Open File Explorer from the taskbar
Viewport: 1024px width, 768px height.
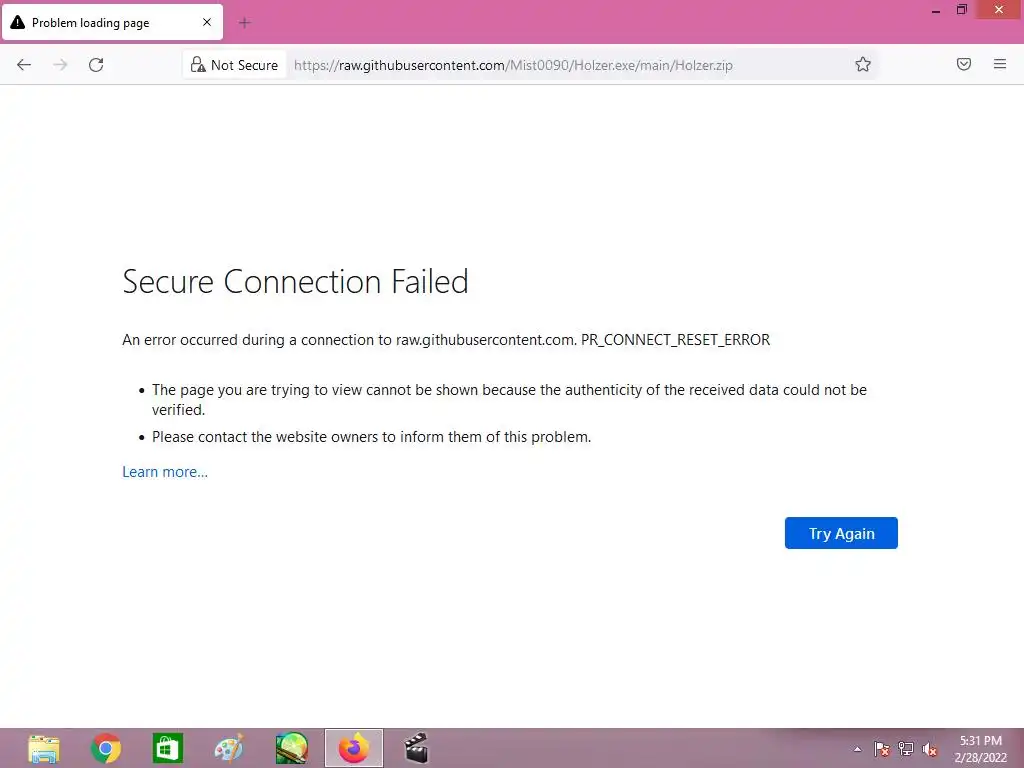(x=44, y=748)
